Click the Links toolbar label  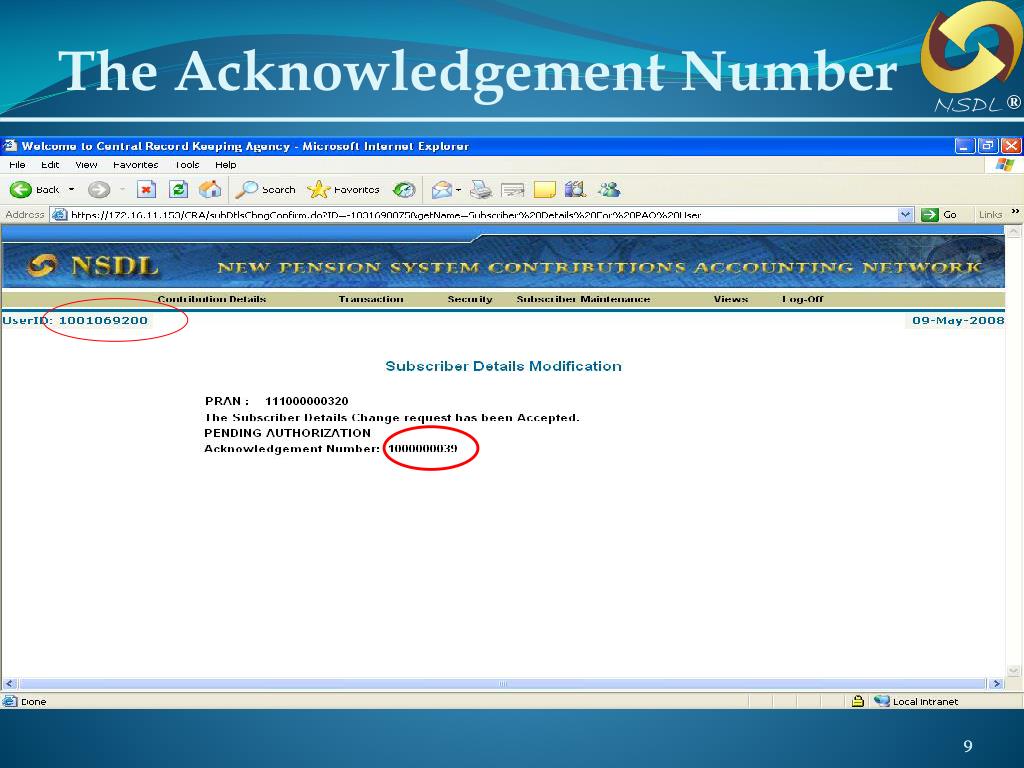coord(990,214)
